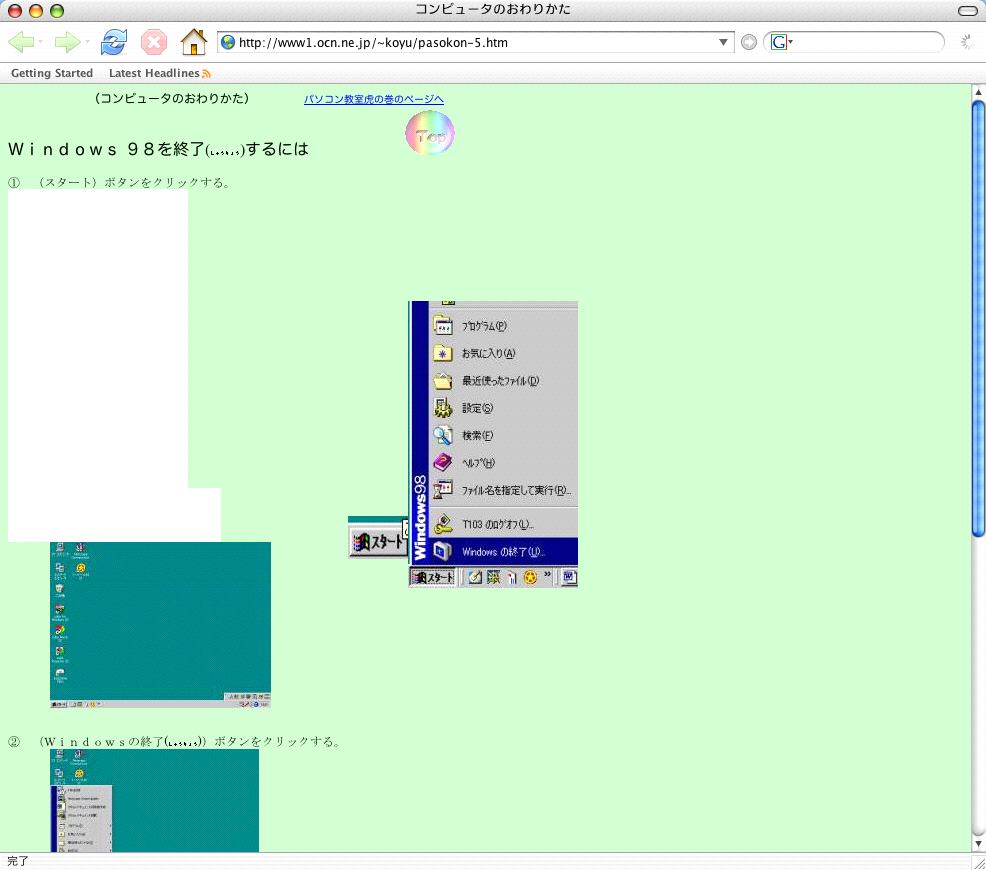The width and height of the screenshot is (986, 870).
Task: Open the forward button history dropdown arrow
Action: point(87,42)
